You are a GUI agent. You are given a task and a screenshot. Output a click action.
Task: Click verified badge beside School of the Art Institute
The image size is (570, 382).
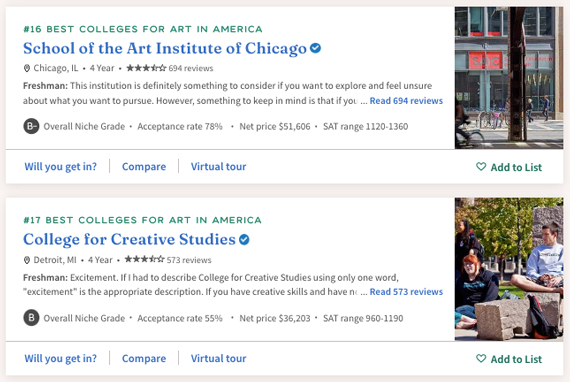[316, 48]
